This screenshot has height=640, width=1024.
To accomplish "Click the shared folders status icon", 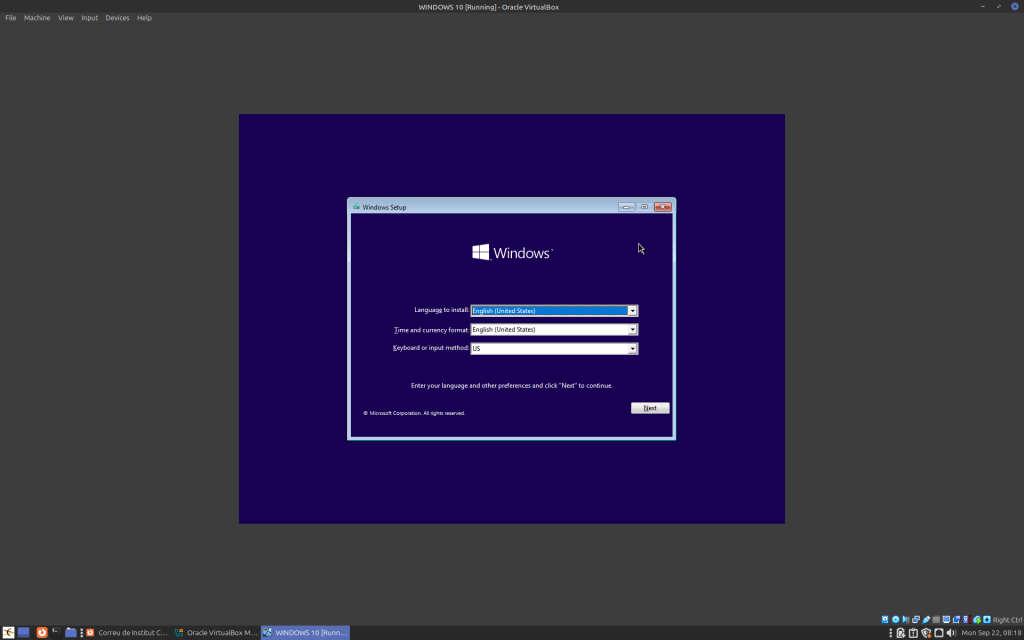I will tap(936, 620).
